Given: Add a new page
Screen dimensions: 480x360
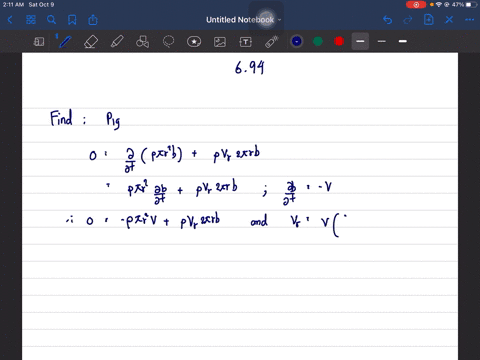Looking at the screenshot, I should [x=429, y=20].
